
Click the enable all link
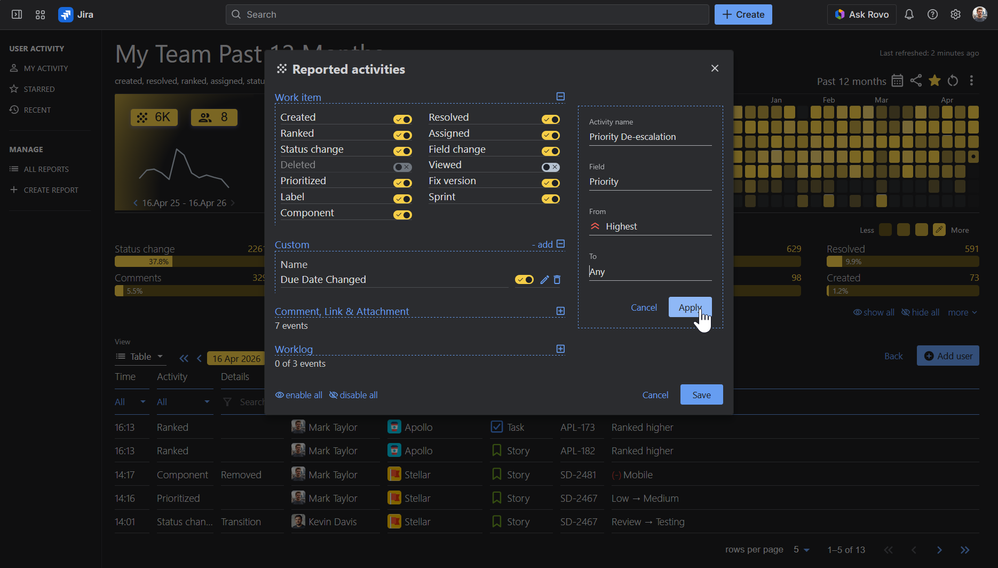pos(299,395)
